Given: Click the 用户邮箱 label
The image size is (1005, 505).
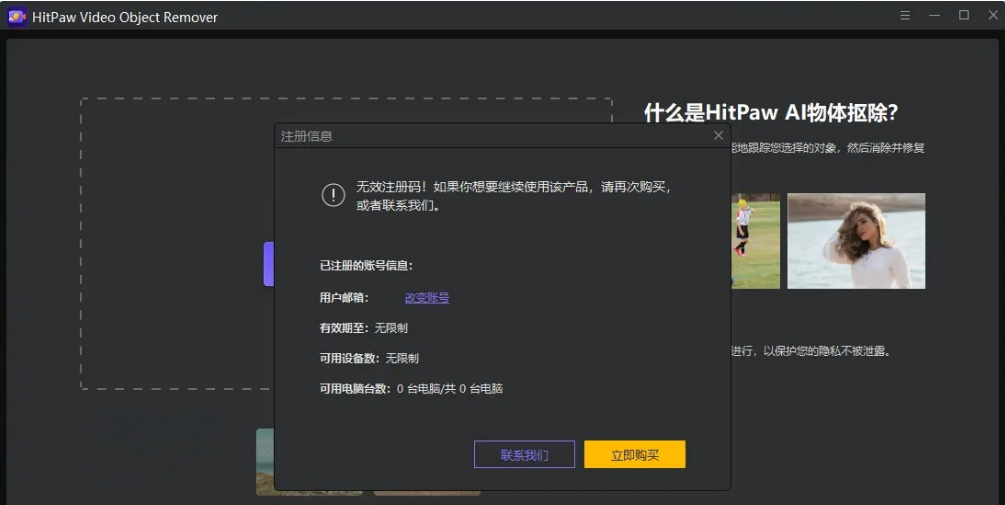Looking at the screenshot, I should [x=344, y=297].
